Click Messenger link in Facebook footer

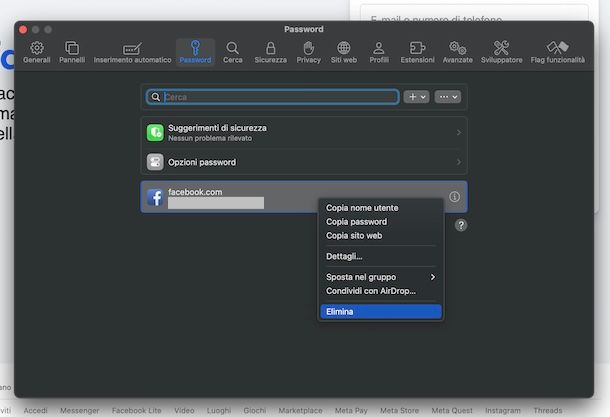pos(79,410)
